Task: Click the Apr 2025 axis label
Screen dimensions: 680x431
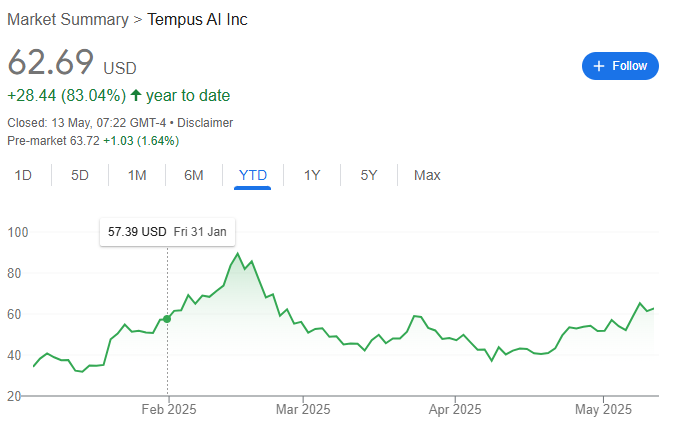Action: pyautogui.click(x=455, y=409)
